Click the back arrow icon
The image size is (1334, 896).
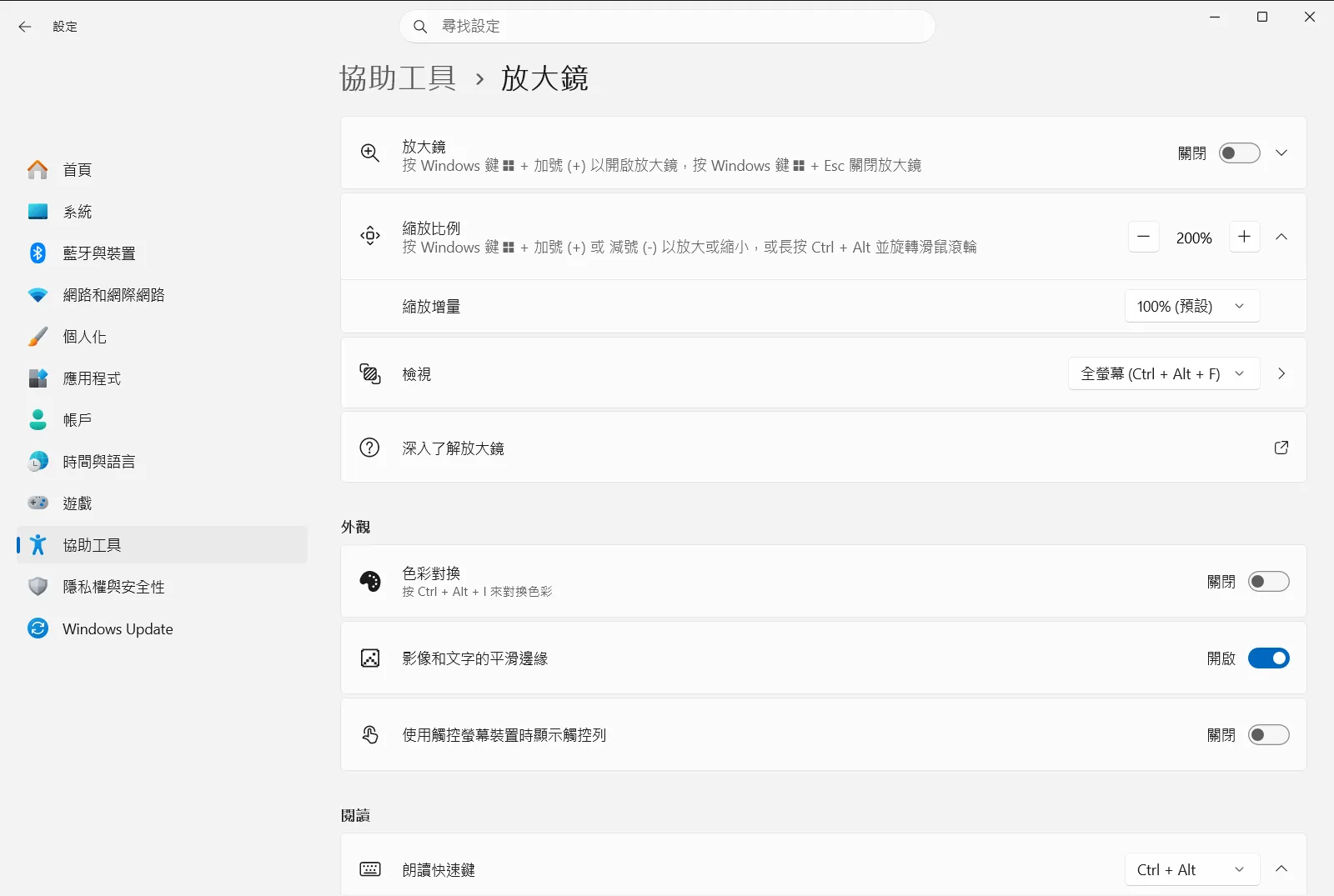click(x=25, y=27)
